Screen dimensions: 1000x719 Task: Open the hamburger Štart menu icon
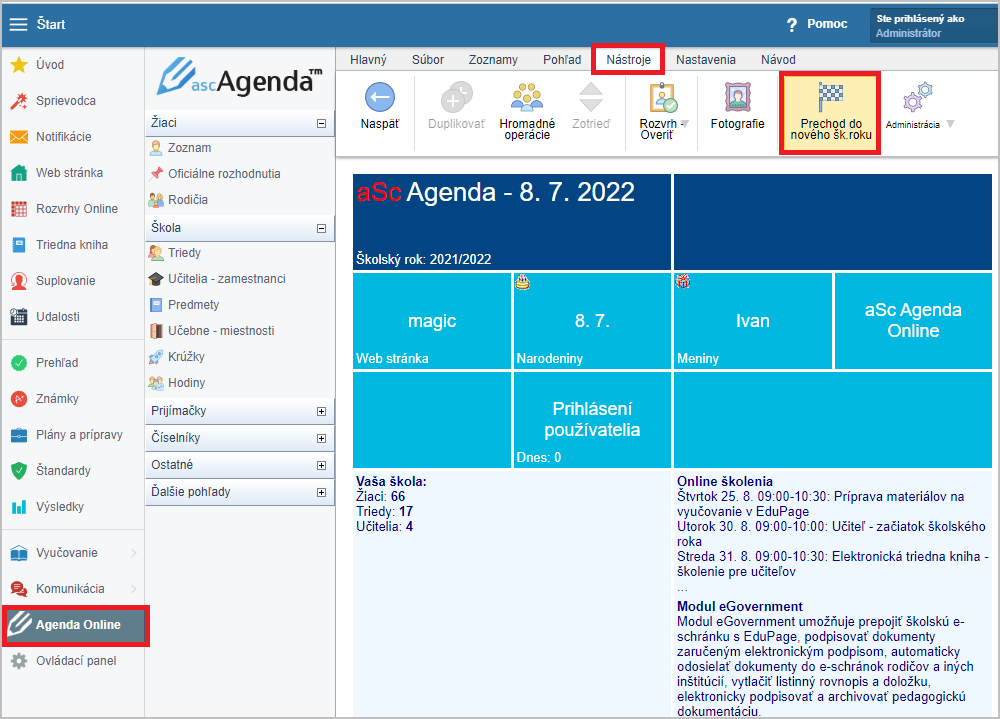click(x=18, y=24)
